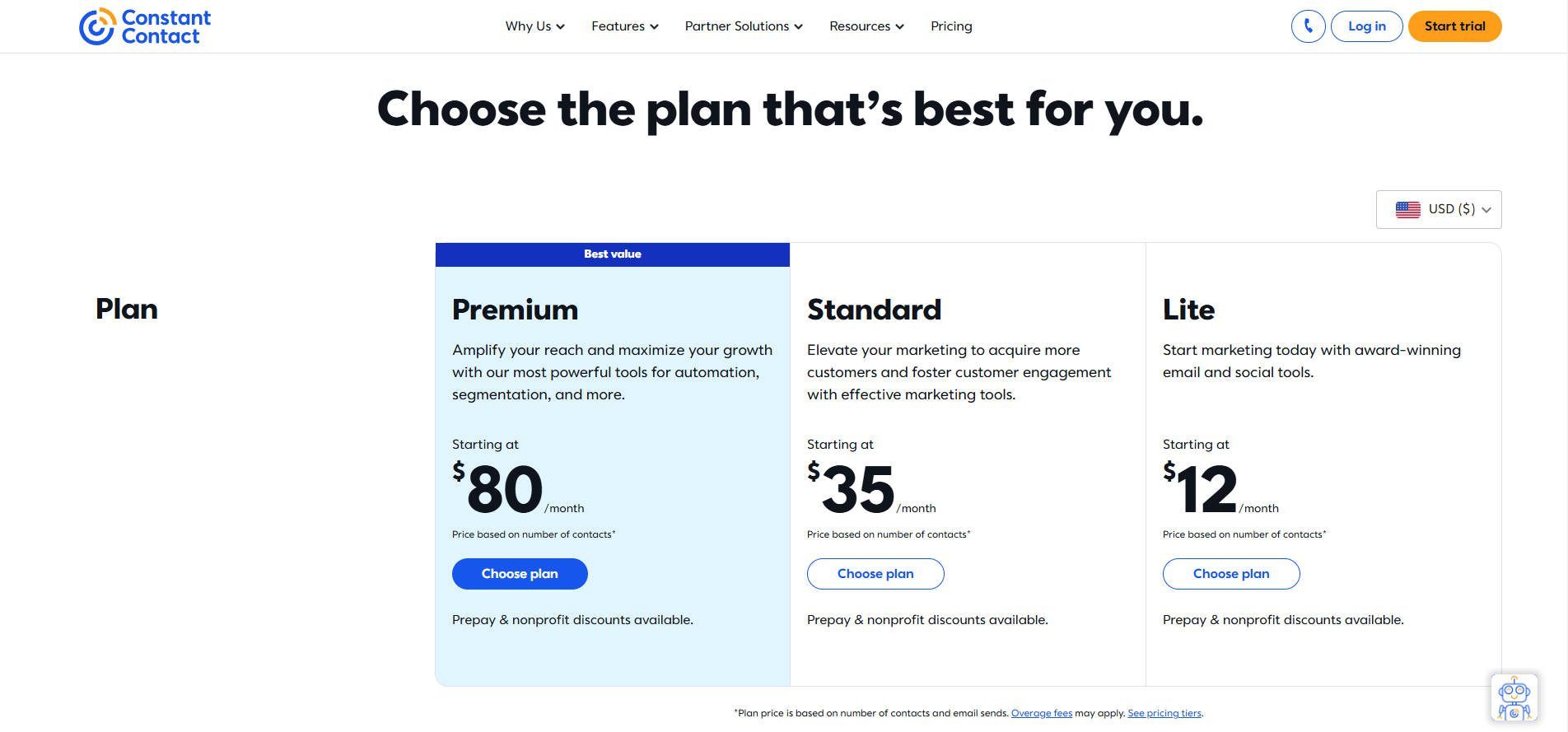Choose the Premium plan
The width and height of the screenshot is (1568, 732).
[520, 573]
